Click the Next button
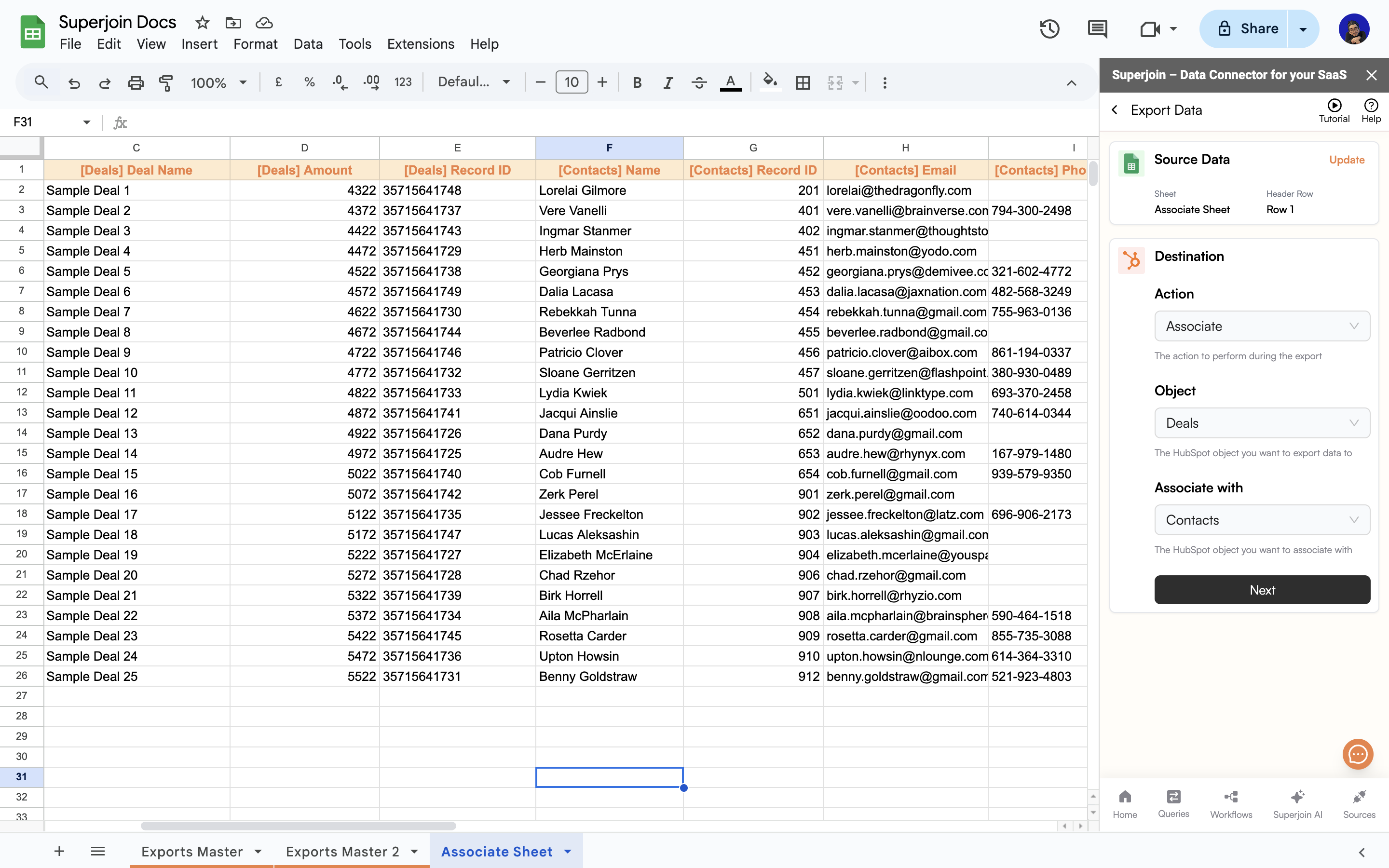Image resolution: width=1389 pixels, height=868 pixels. click(1262, 590)
